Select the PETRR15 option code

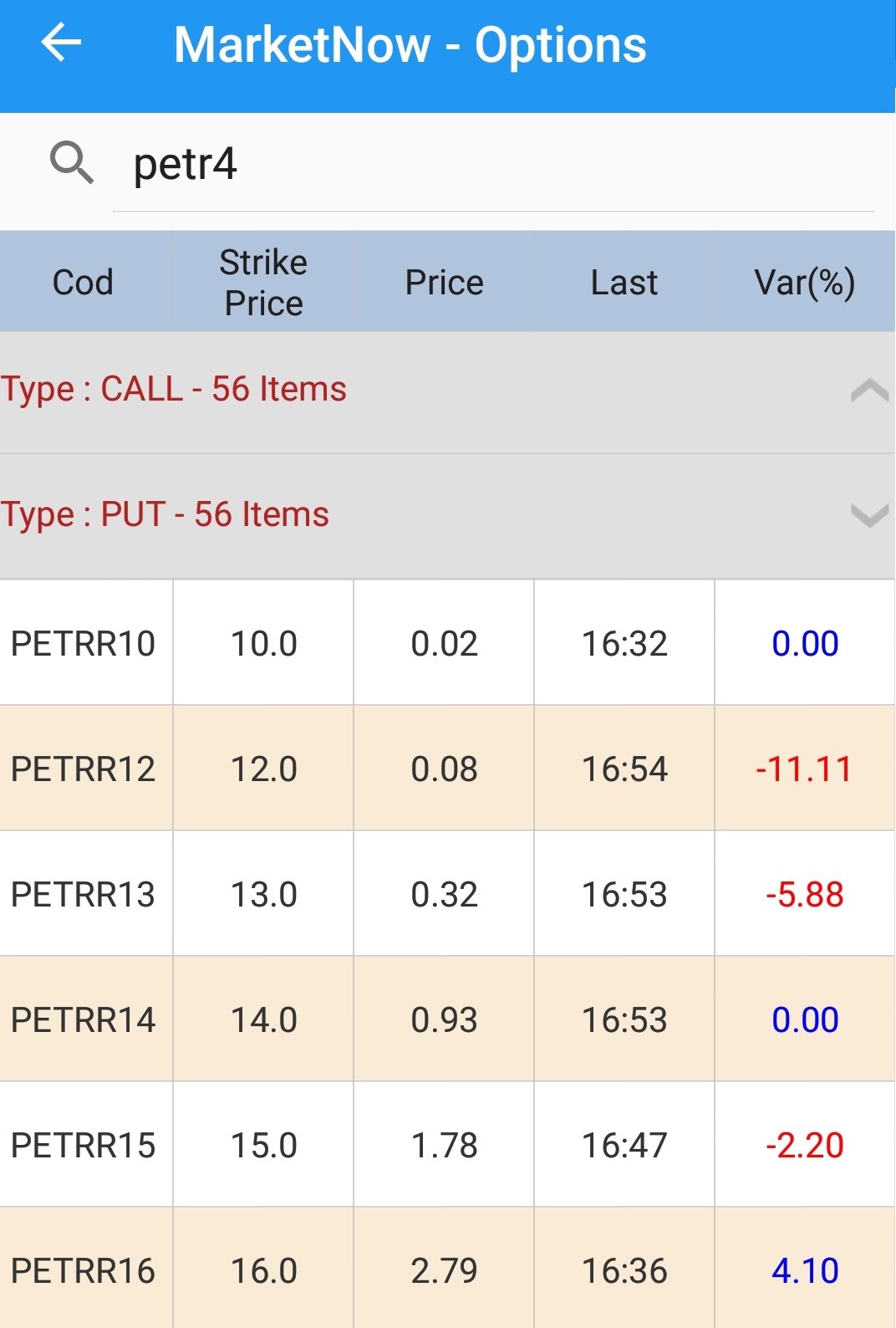click(x=83, y=1146)
